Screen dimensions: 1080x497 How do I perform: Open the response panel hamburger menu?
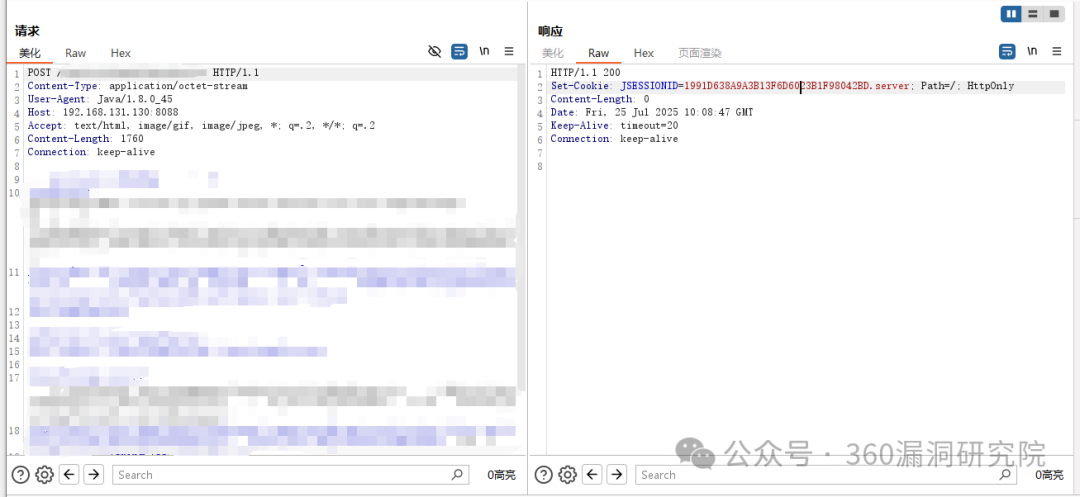click(1057, 52)
